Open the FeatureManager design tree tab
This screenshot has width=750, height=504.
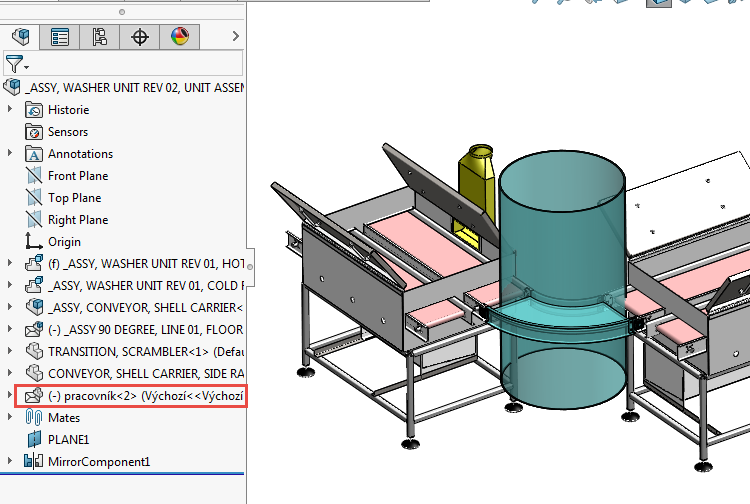pyautogui.click(x=21, y=36)
